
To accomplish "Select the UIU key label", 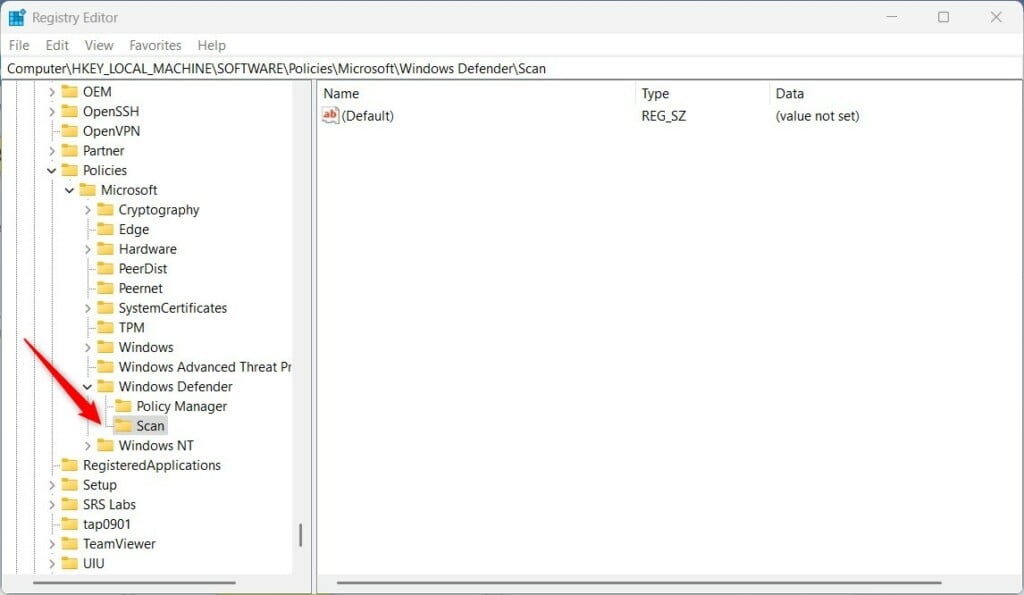I will coord(93,563).
